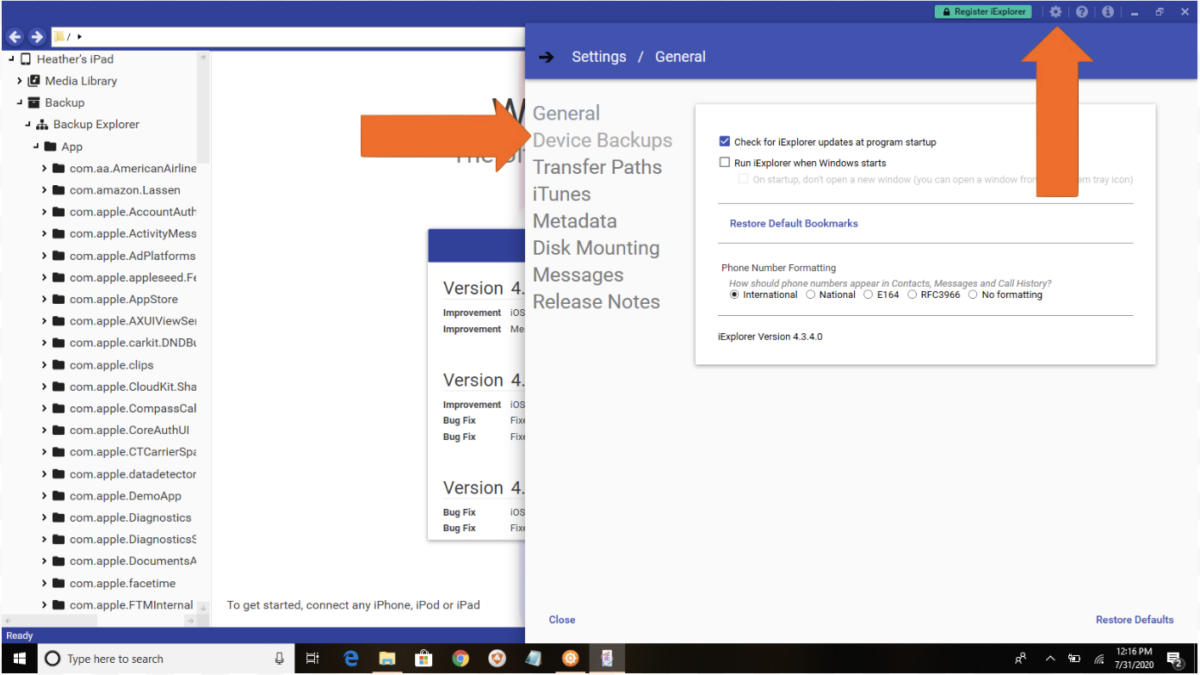The image size is (1200, 675).
Task: Open the info icon in title bar
Action: (x=1107, y=12)
